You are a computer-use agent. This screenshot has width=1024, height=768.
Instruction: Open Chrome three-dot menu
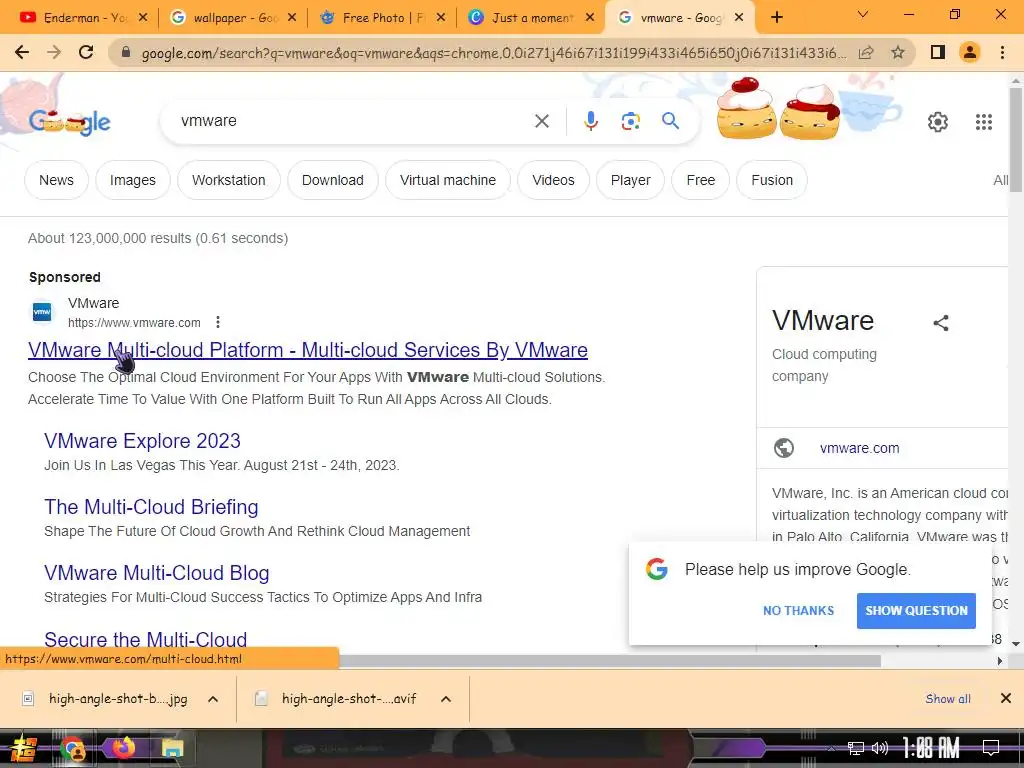click(x=1002, y=52)
